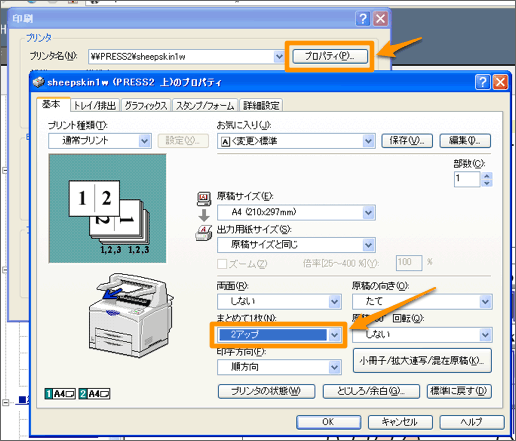Increase copies with the 部数 up arrow
Screen dimensions: 516x441
tap(487, 176)
